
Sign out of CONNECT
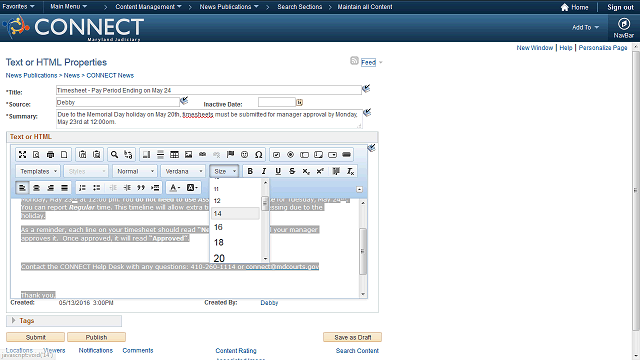(x=620, y=7)
